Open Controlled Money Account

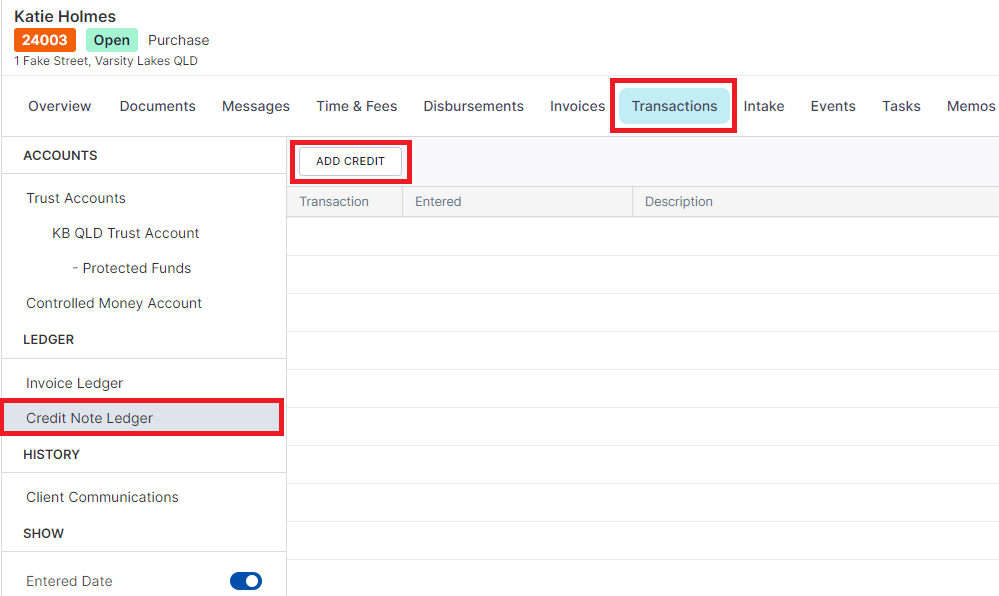point(114,303)
